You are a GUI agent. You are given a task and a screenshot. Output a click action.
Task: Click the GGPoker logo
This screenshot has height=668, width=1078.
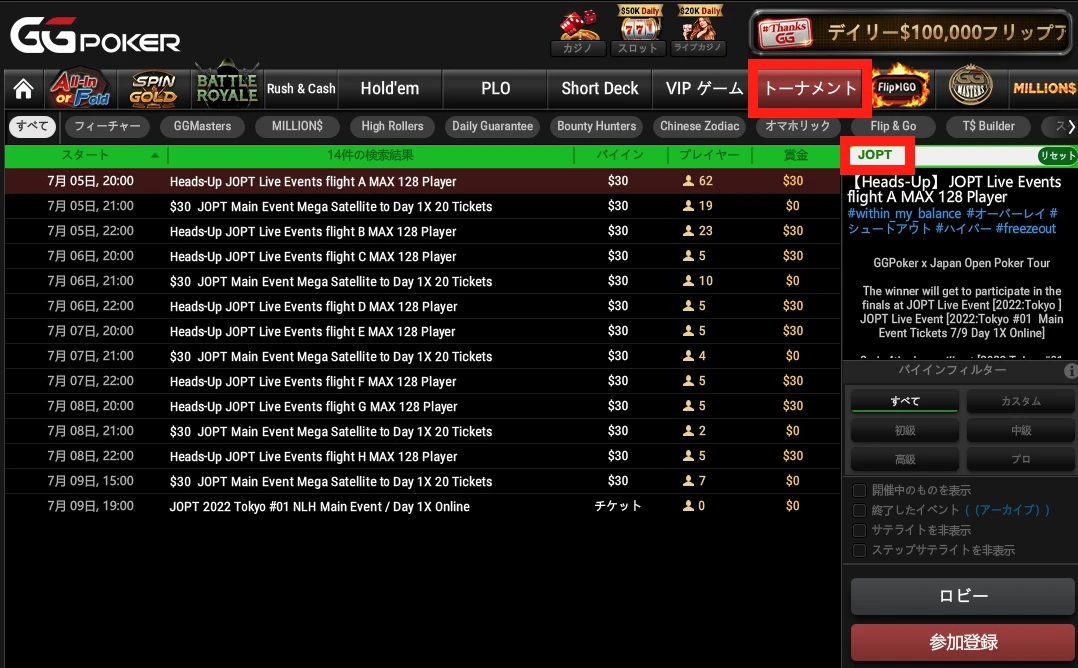[95, 36]
